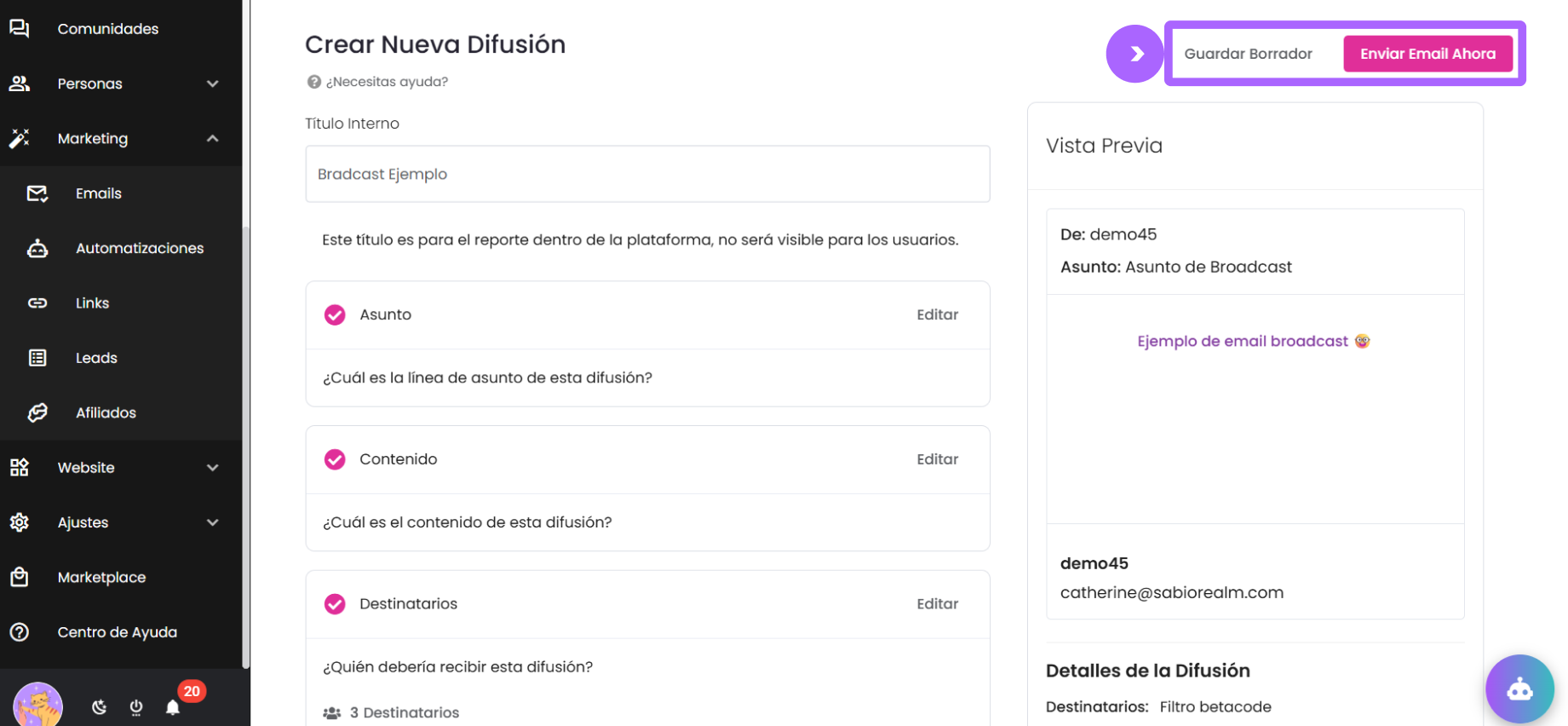Open the notifications bell
The image size is (1568, 726).
click(x=173, y=707)
